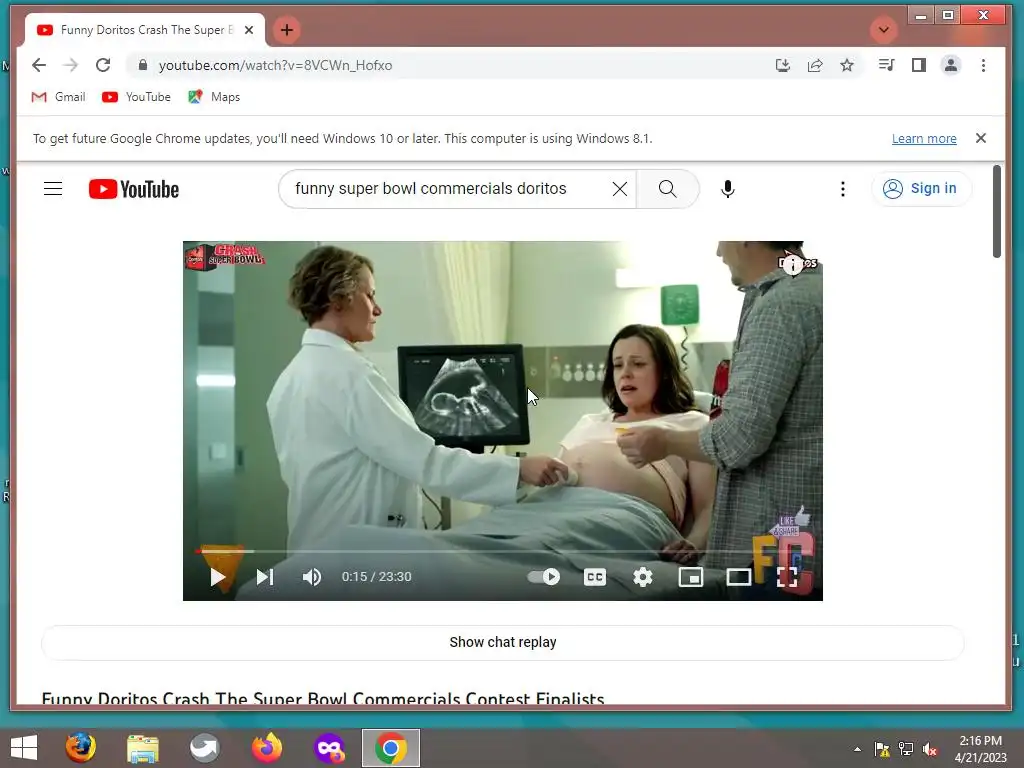This screenshot has width=1024, height=768.
Task: Go forward in browser history
Action: coord(71,65)
